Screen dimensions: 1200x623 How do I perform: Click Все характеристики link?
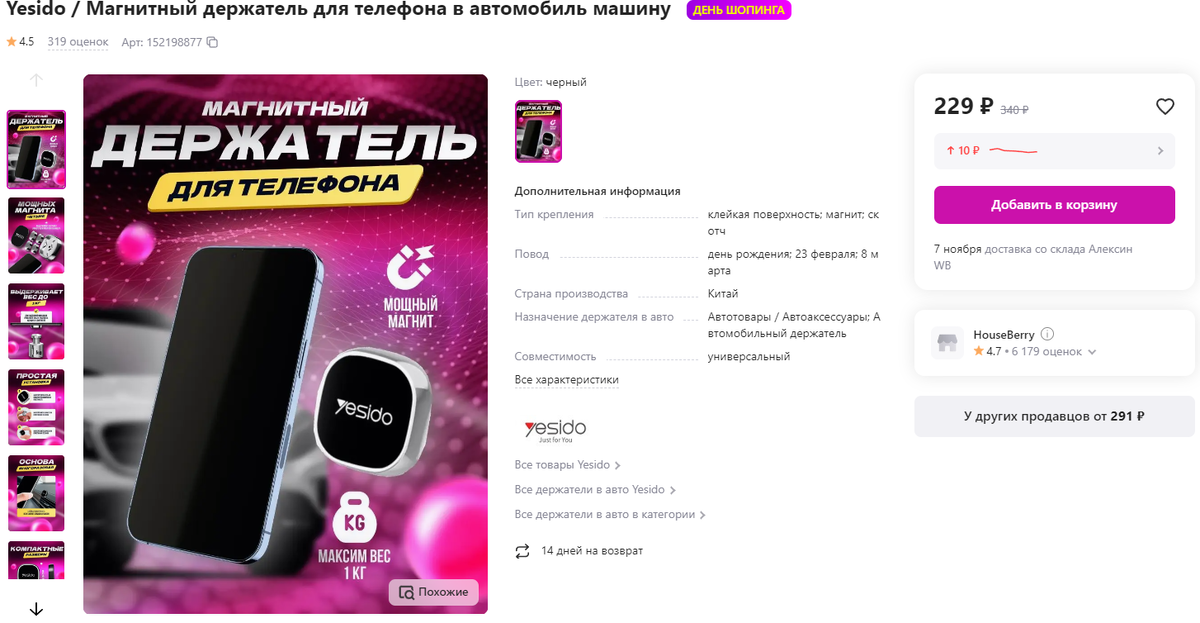[567, 380]
